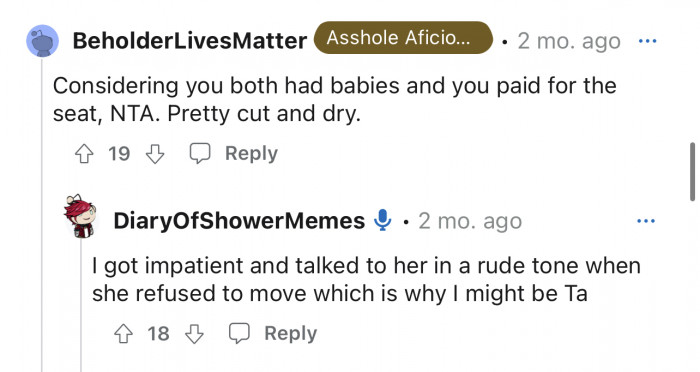This screenshot has height=372, width=700.
Task: Open DiaryOfShowerMemes' red-haired avatar
Action: (80, 216)
